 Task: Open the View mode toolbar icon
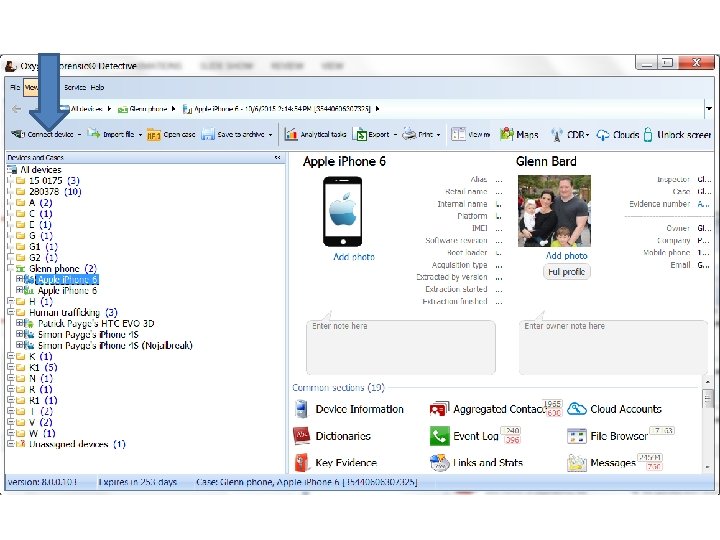click(458, 134)
